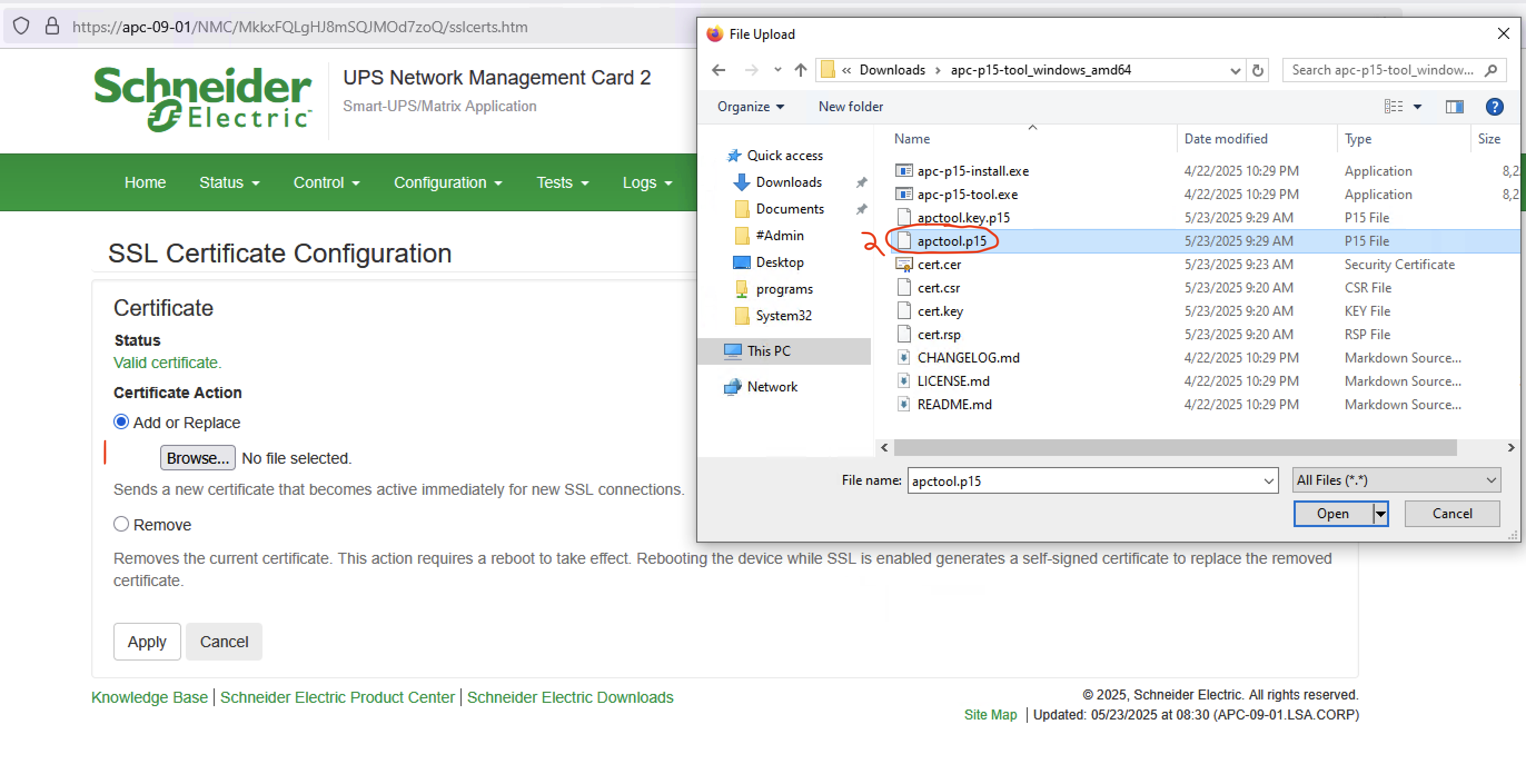Open the Status menu
This screenshot has width=1526, height=784.
coord(229,182)
